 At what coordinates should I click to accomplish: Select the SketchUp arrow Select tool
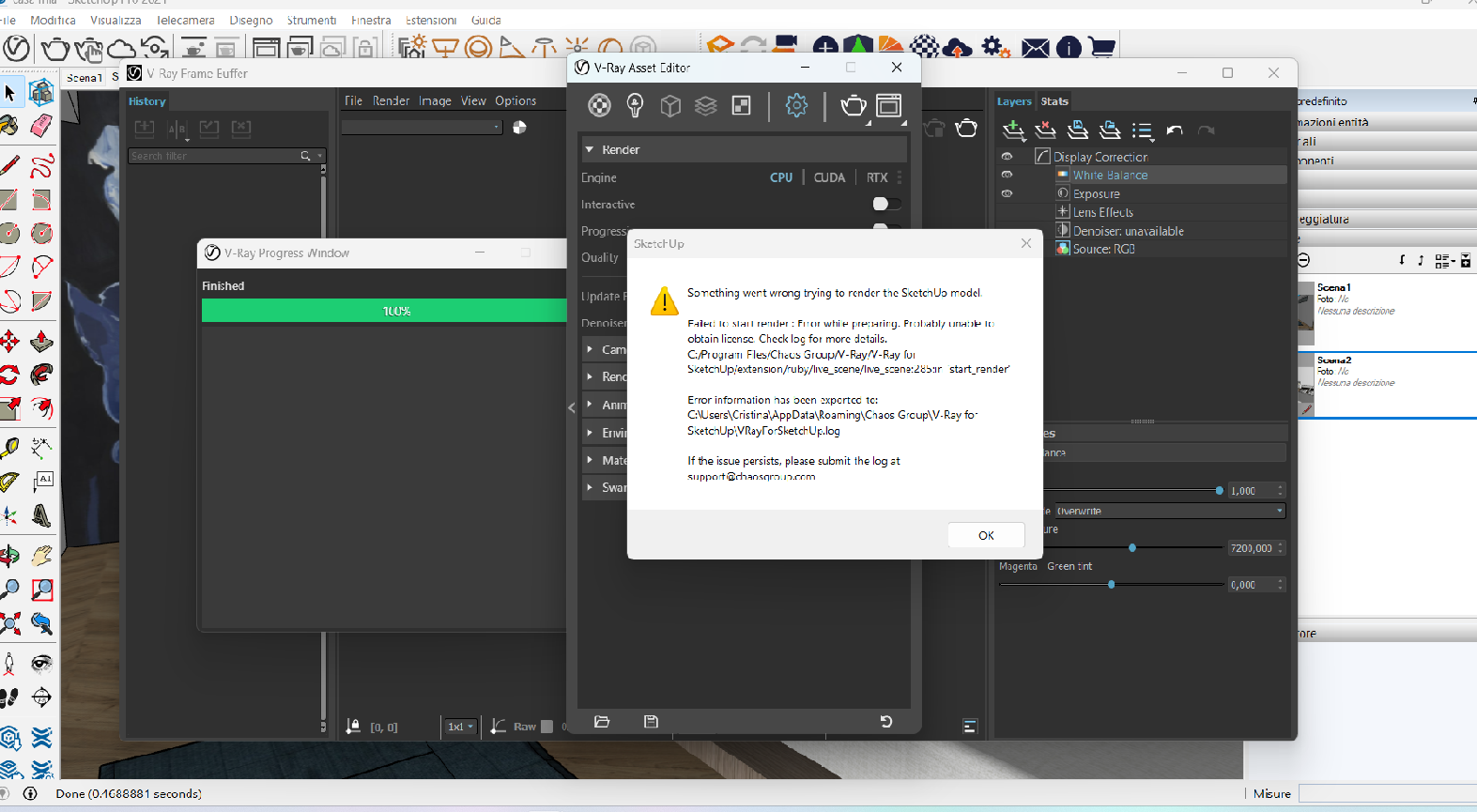pyautogui.click(x=9, y=92)
